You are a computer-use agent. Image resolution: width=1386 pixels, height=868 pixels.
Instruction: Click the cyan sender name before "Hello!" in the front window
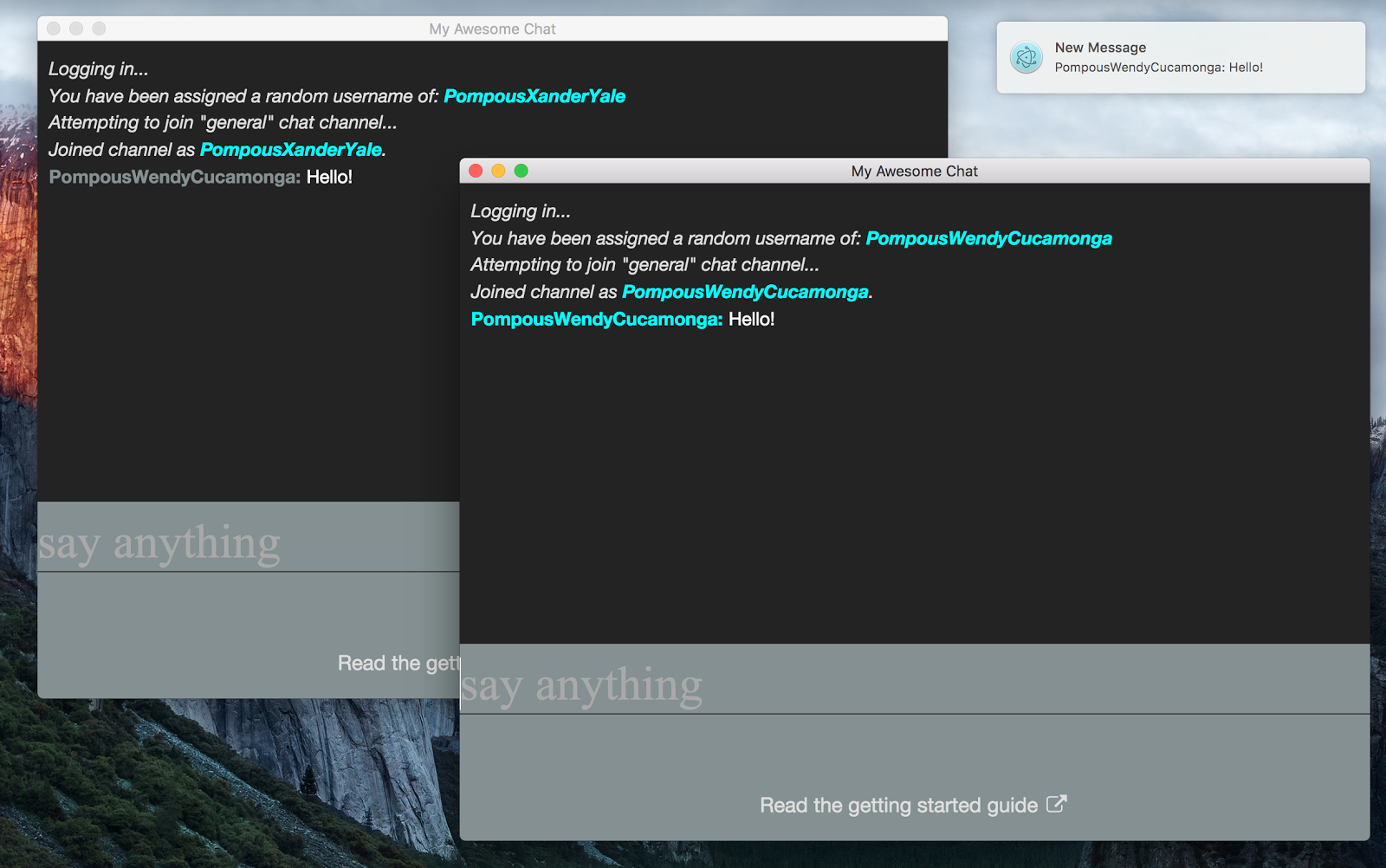[596, 320]
